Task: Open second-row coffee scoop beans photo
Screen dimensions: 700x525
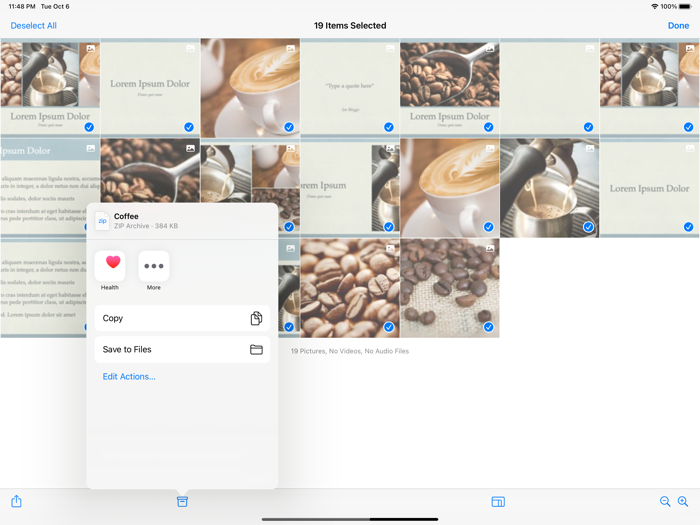Action: click(150, 171)
